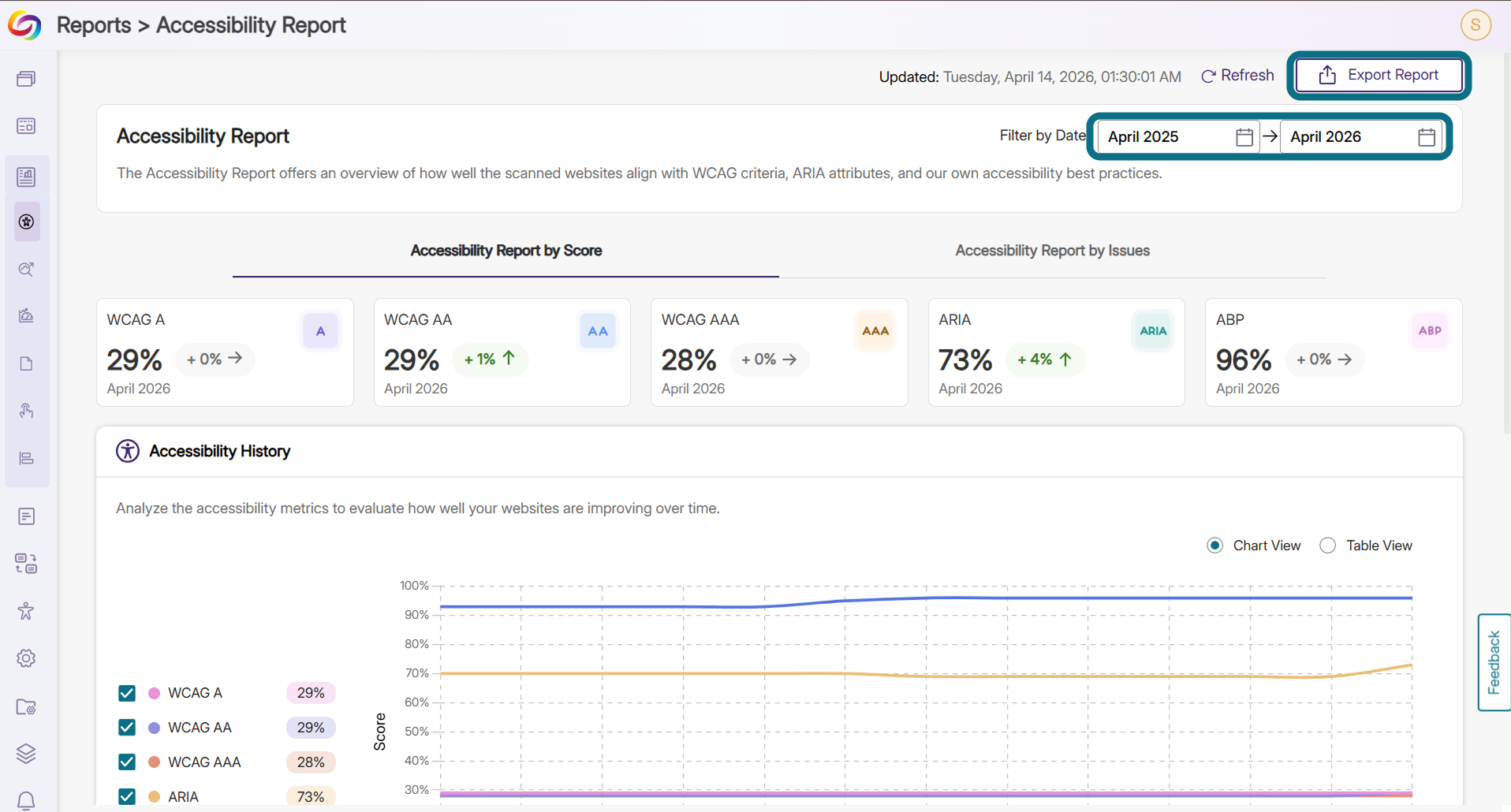
Task: Click the Refresh link
Action: tap(1237, 76)
